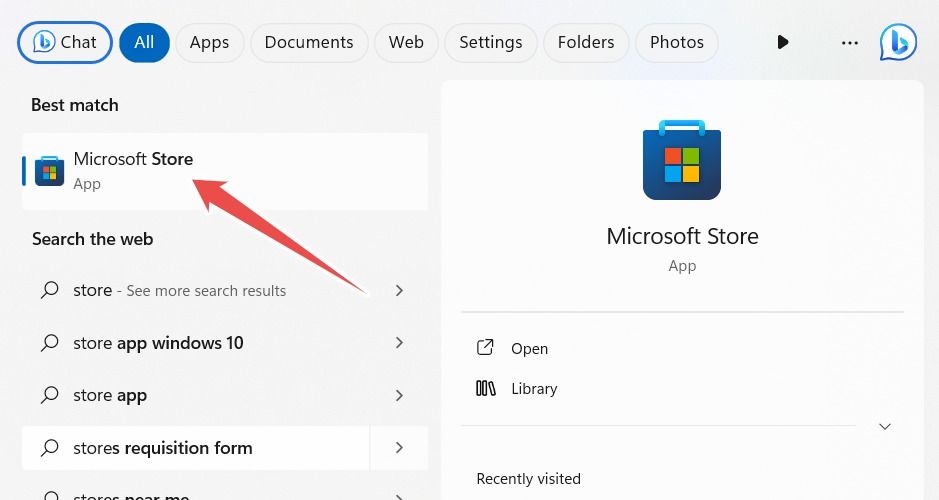
Task: Click the Open external-link icon
Action: pos(485,347)
